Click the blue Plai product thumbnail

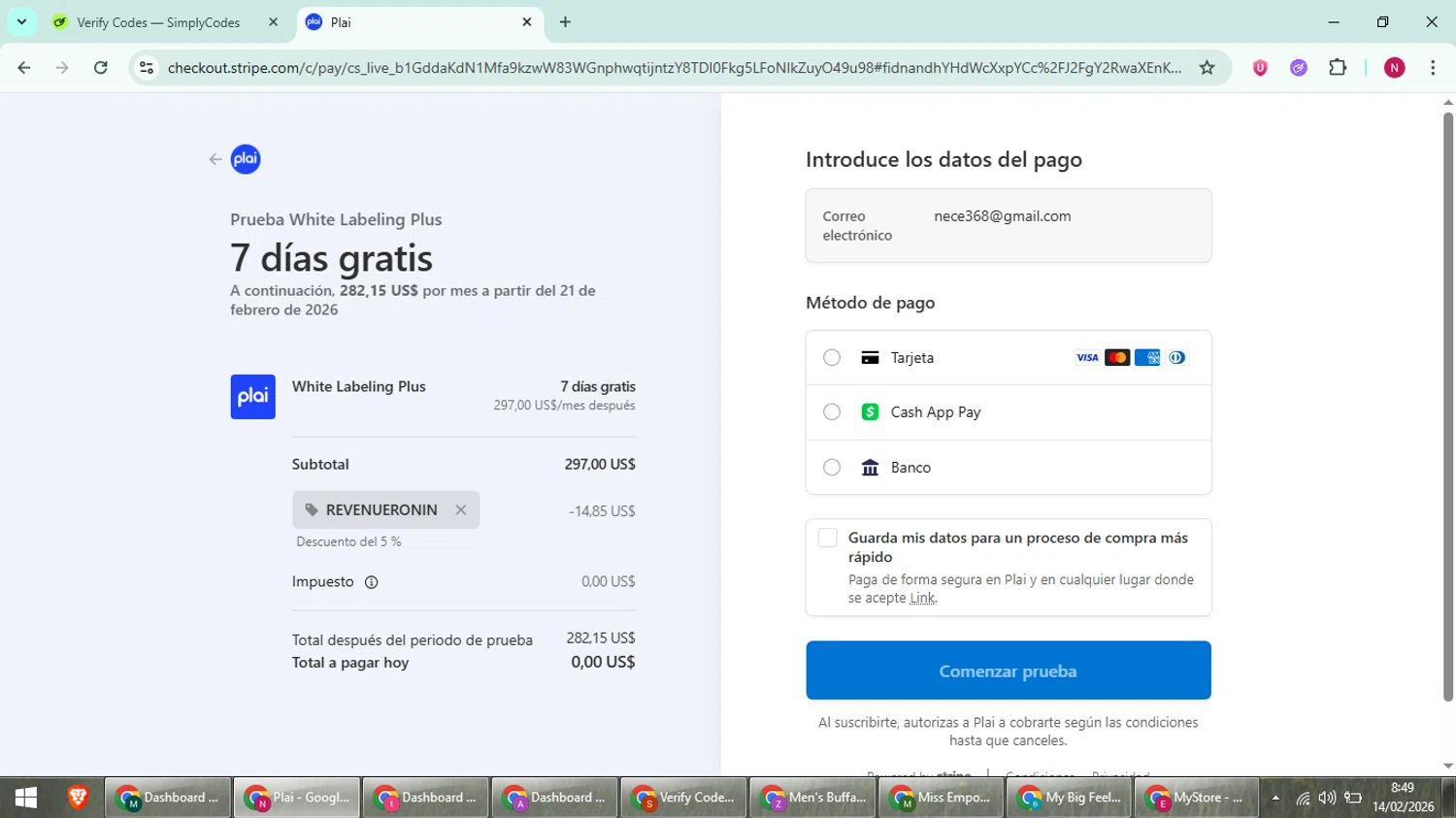(x=252, y=397)
